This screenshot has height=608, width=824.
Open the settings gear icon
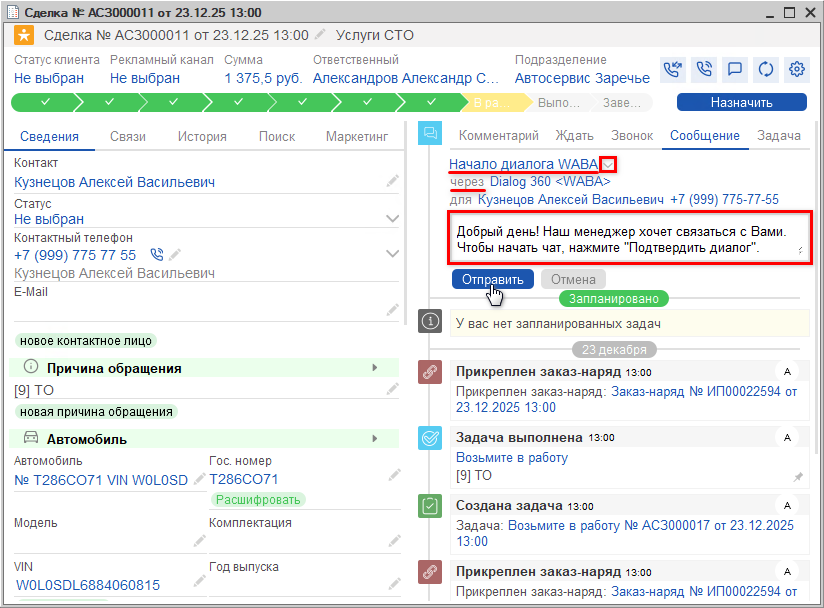797,69
